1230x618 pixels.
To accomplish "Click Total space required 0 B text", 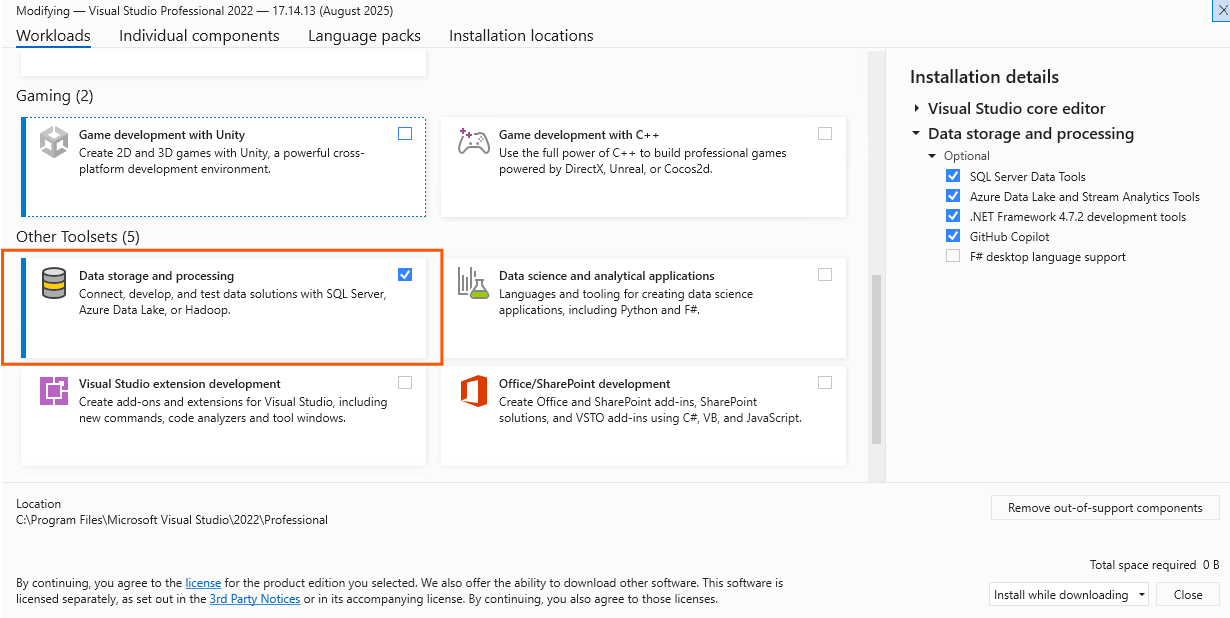I will [1154, 565].
